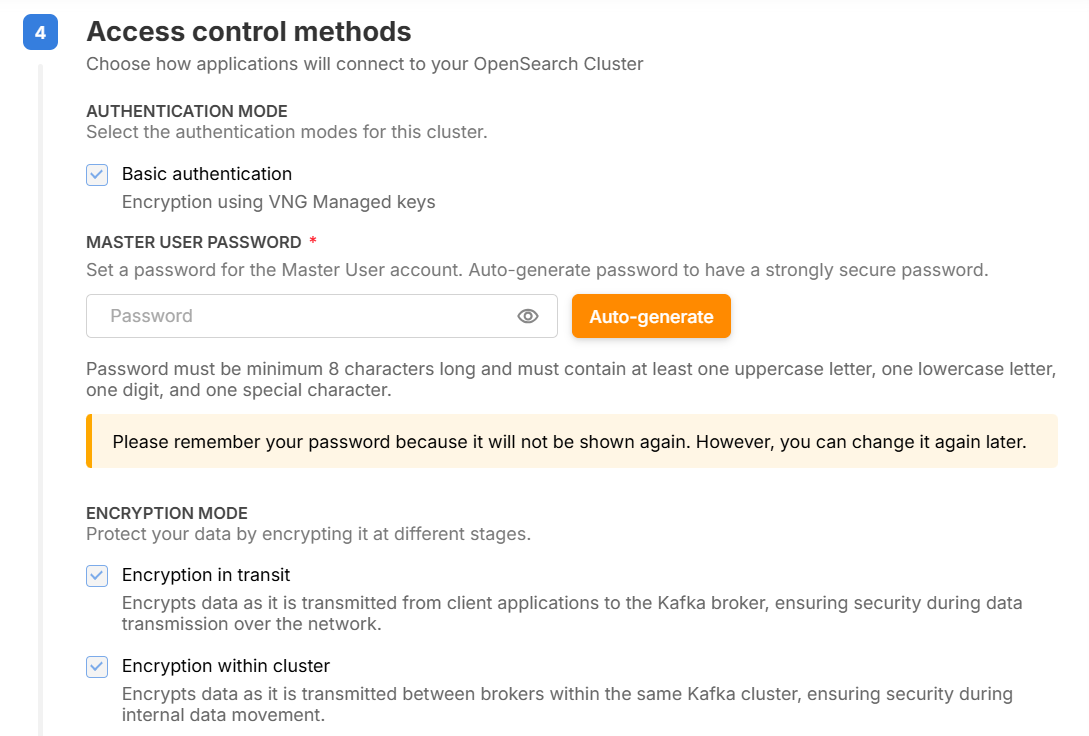Viewport: 1089px width, 736px height.
Task: Click the vertical step progress line
Action: point(40,400)
